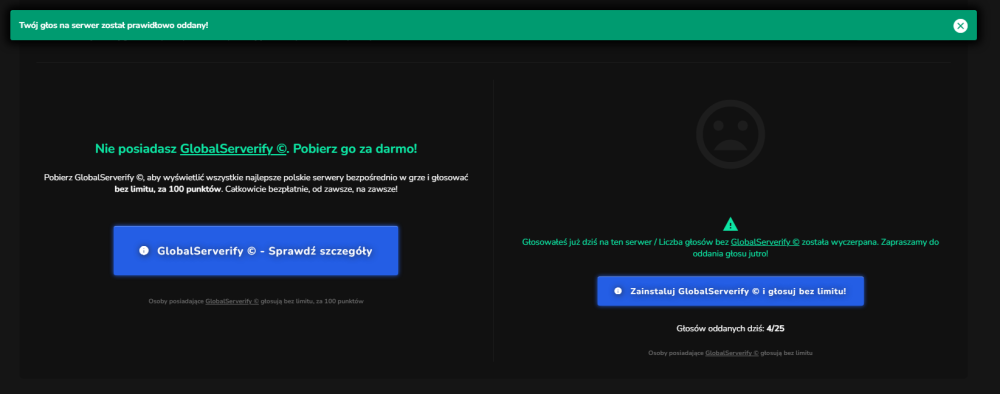Click info icon in 'Sprawdź szczegóły' button
Image resolution: width=1000 pixels, height=394 pixels.
click(143, 251)
